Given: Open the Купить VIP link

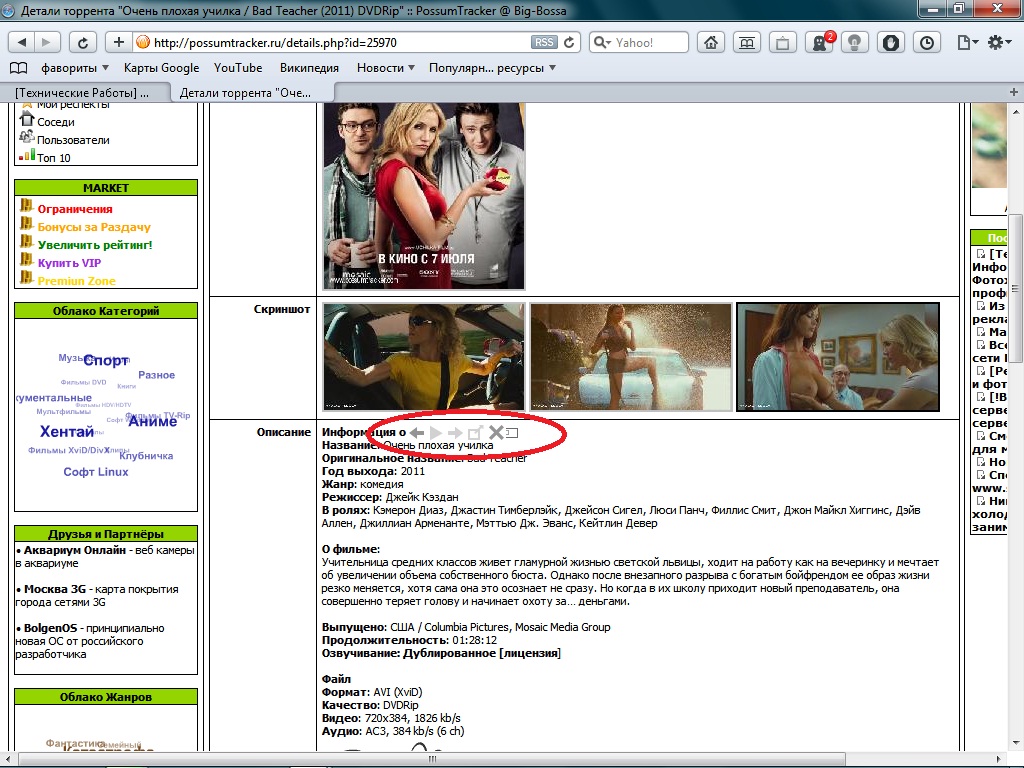Looking at the screenshot, I should (69, 263).
